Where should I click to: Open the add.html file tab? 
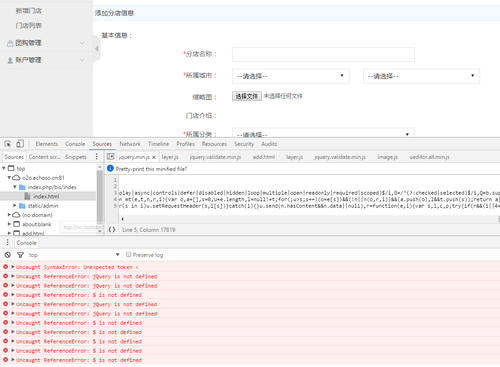[264, 157]
